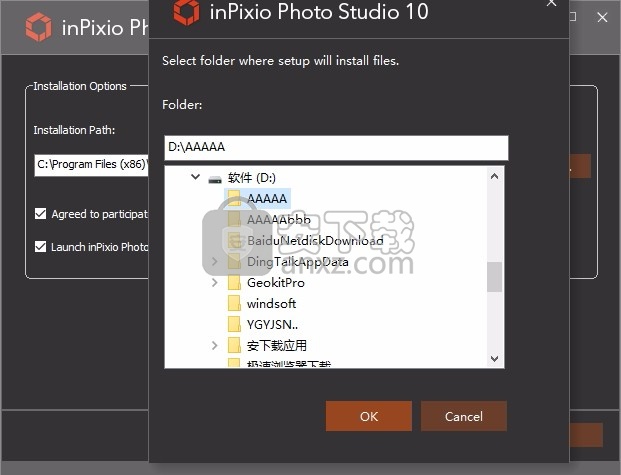This screenshot has height=475, width=621.
Task: Select the 软件 (D:) drive
Action: click(251, 177)
